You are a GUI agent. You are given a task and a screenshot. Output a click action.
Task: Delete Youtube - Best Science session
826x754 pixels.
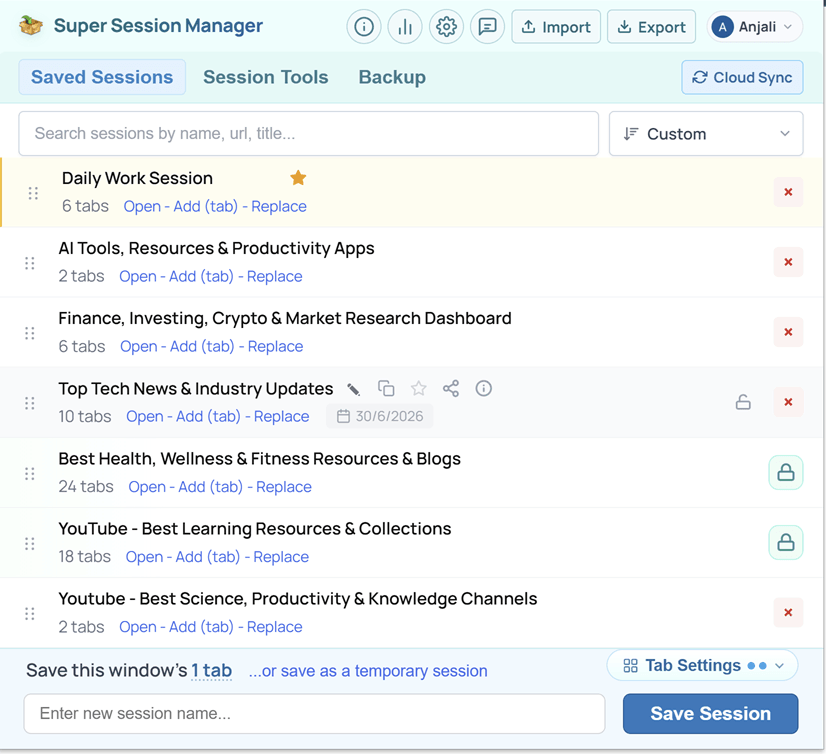click(x=788, y=612)
